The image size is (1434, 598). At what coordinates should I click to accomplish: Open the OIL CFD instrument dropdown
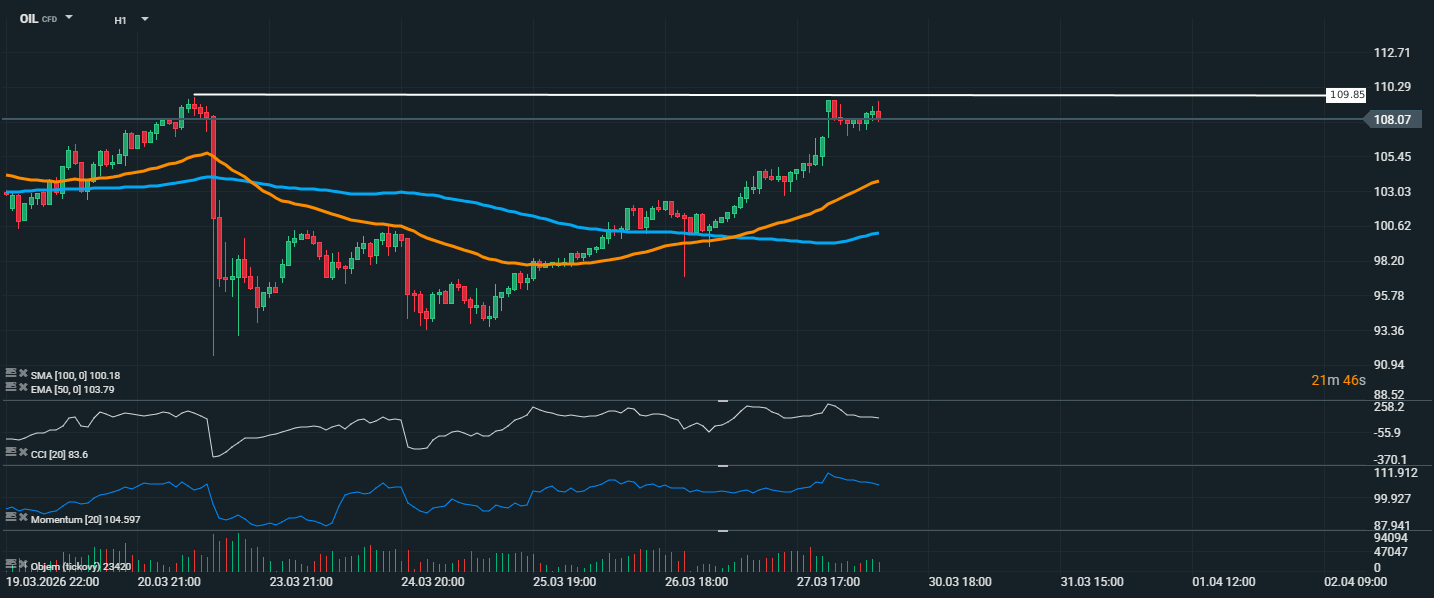pos(69,18)
